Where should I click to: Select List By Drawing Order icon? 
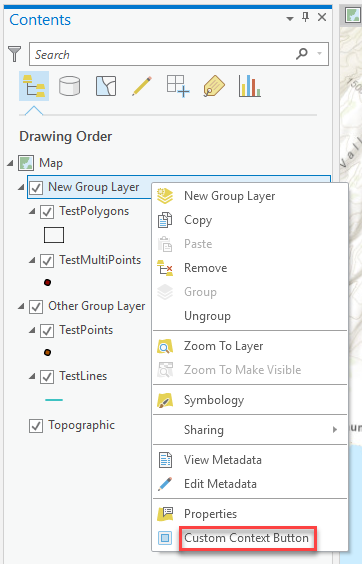pyautogui.click(x=34, y=86)
